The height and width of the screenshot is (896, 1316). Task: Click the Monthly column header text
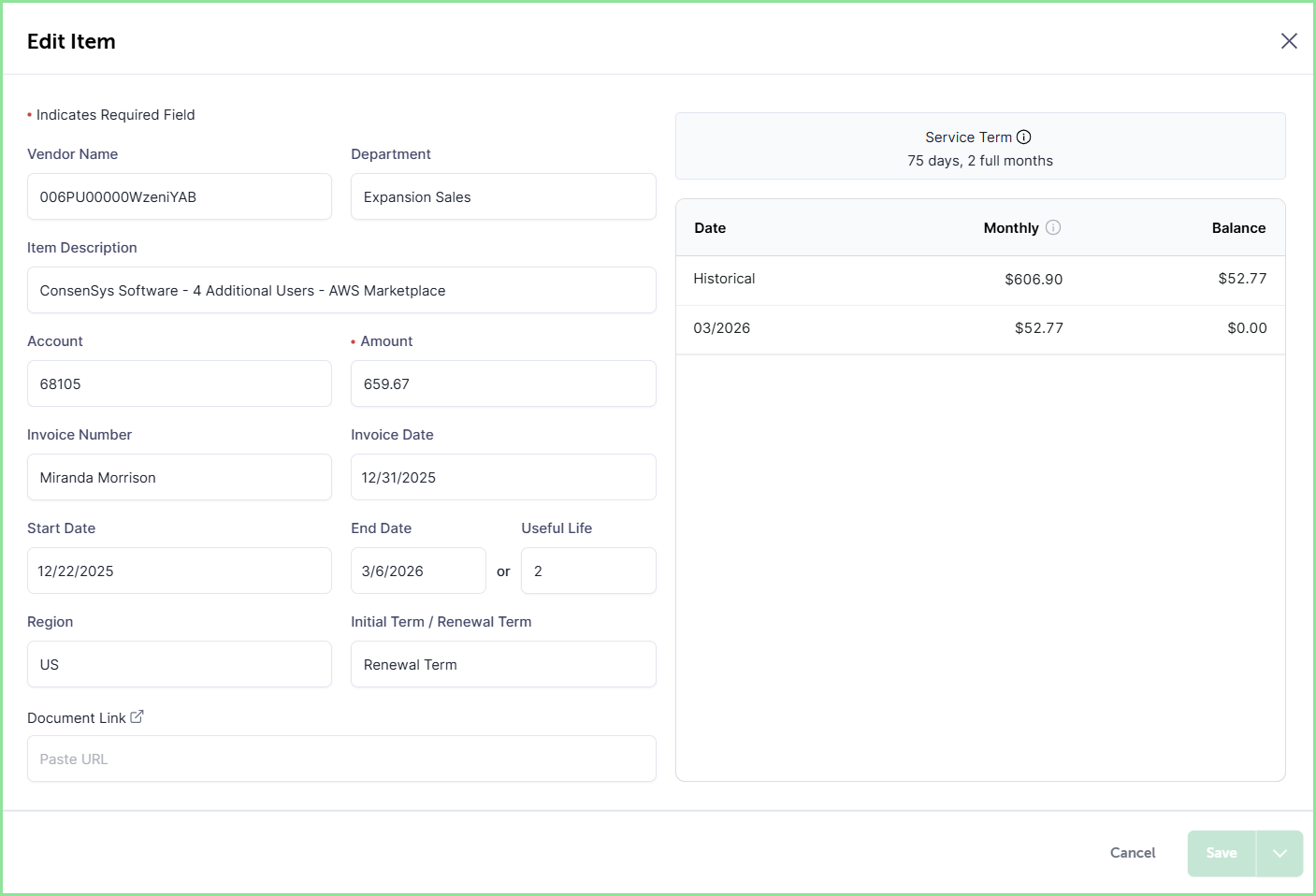pos(1011,227)
